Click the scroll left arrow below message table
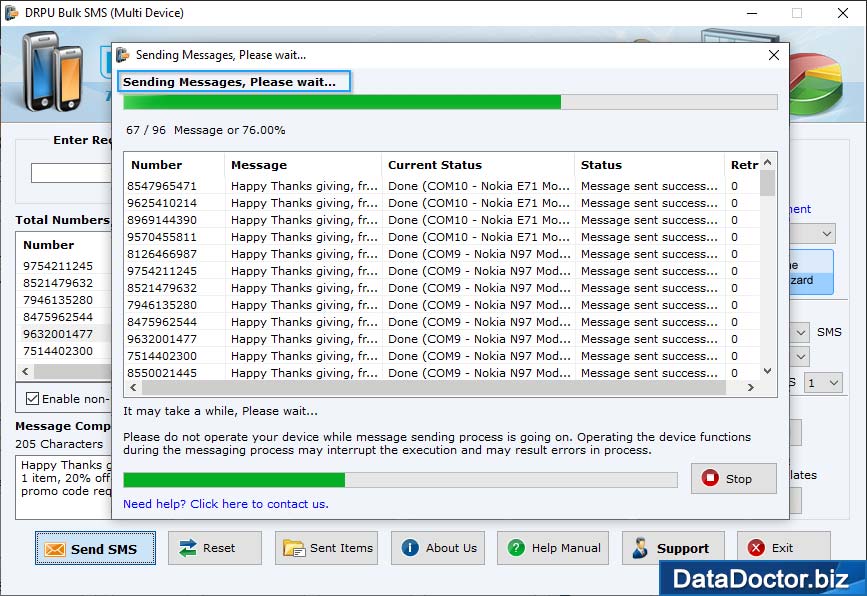 point(133,388)
